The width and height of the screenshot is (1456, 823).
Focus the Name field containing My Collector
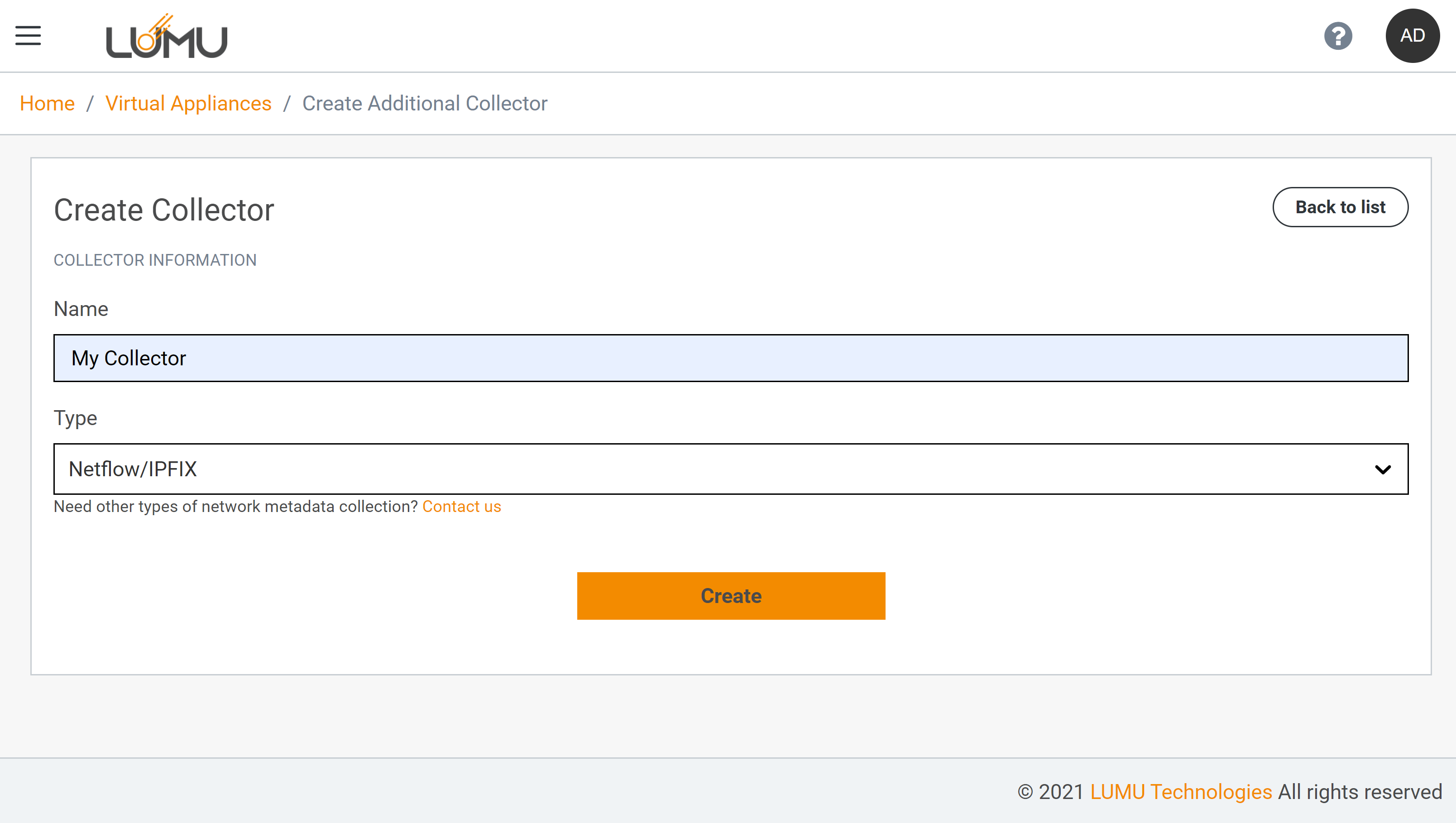[x=730, y=358]
